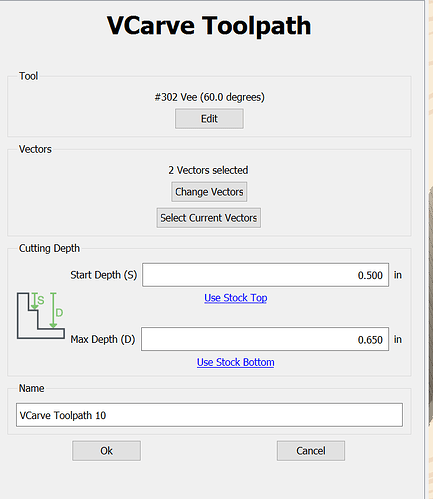Screen dimensions: 433x499
Task: Focus the Max Depth (D) field
Action: 265,339
